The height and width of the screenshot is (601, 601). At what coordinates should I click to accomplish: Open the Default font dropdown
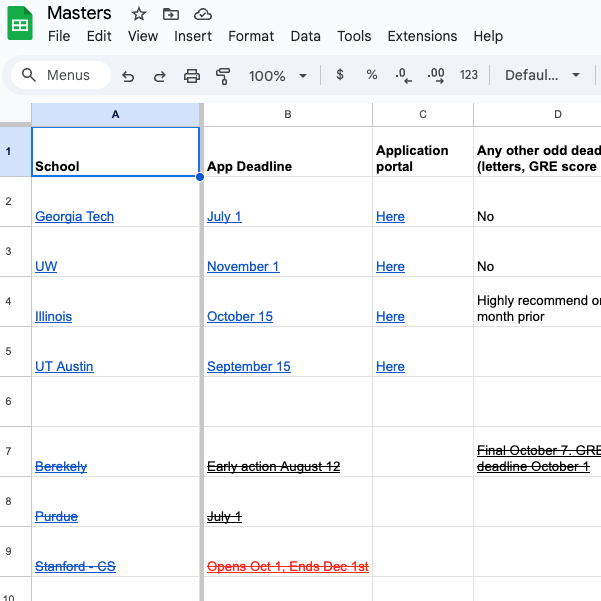pos(542,75)
